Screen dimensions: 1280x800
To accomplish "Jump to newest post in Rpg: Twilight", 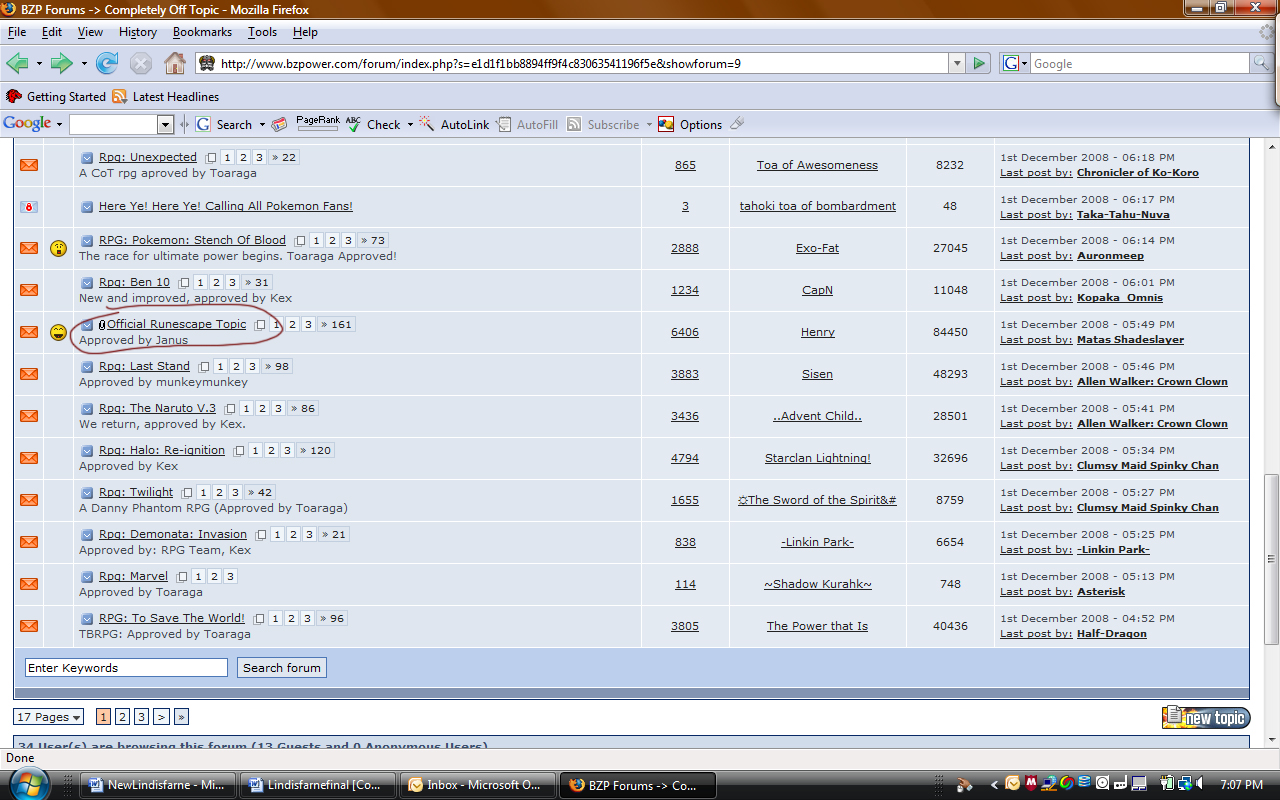I will tap(87, 493).
